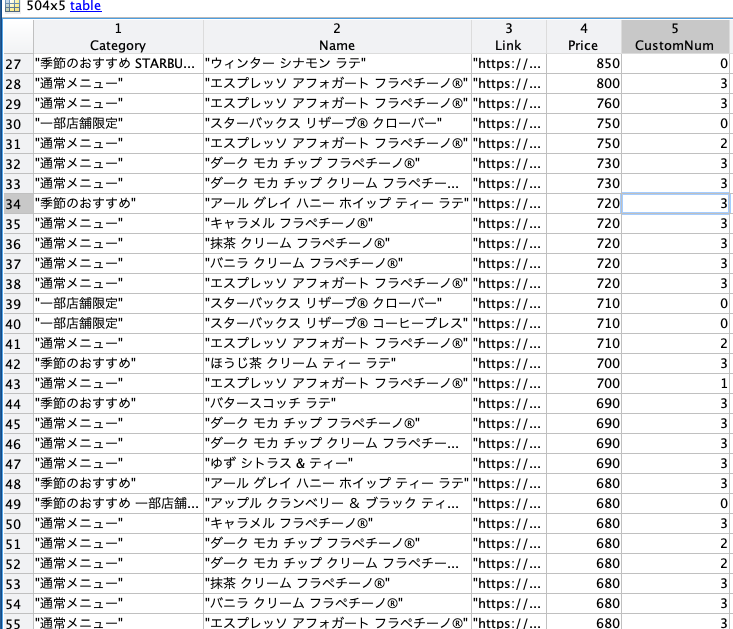This screenshot has height=629, width=733.
Task: Click Price cell 850 in row 27
Action: (583, 64)
